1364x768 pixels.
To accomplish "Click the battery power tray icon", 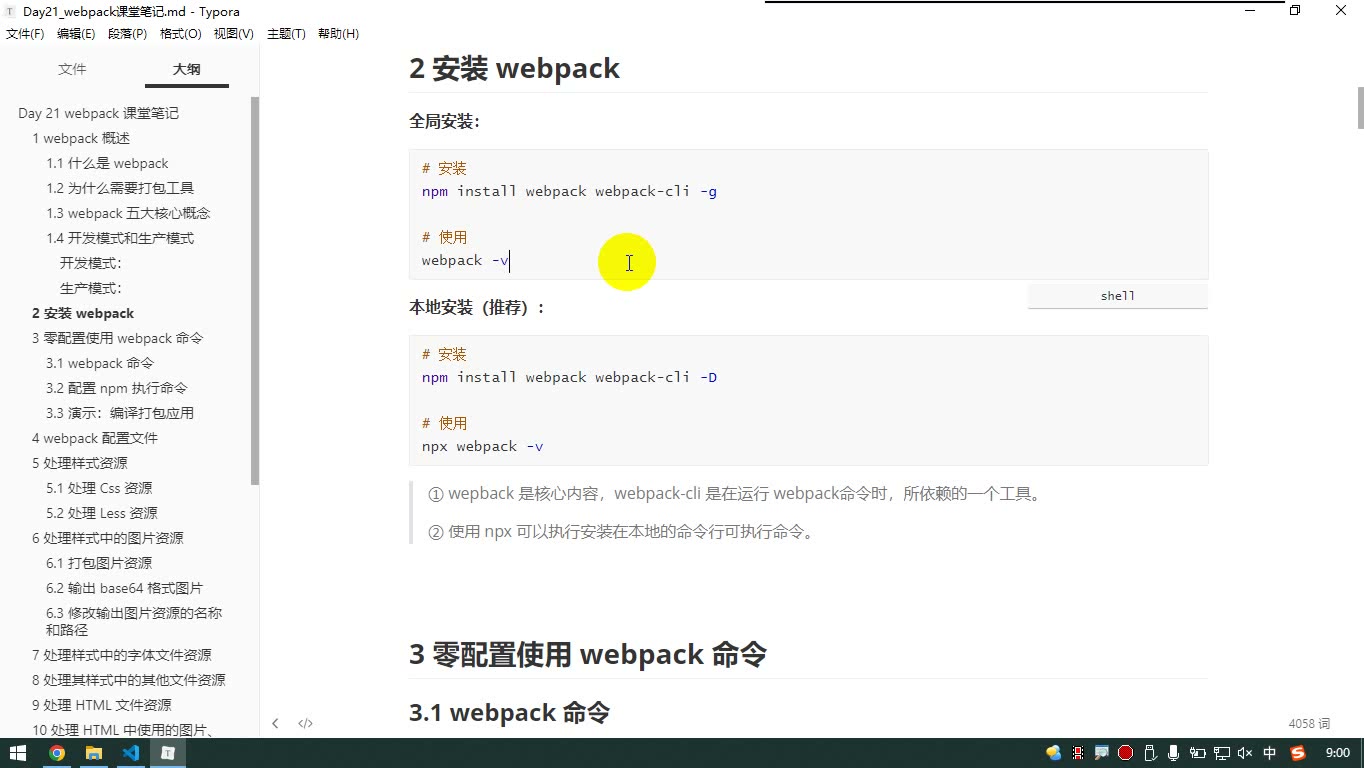I will tap(1197, 753).
